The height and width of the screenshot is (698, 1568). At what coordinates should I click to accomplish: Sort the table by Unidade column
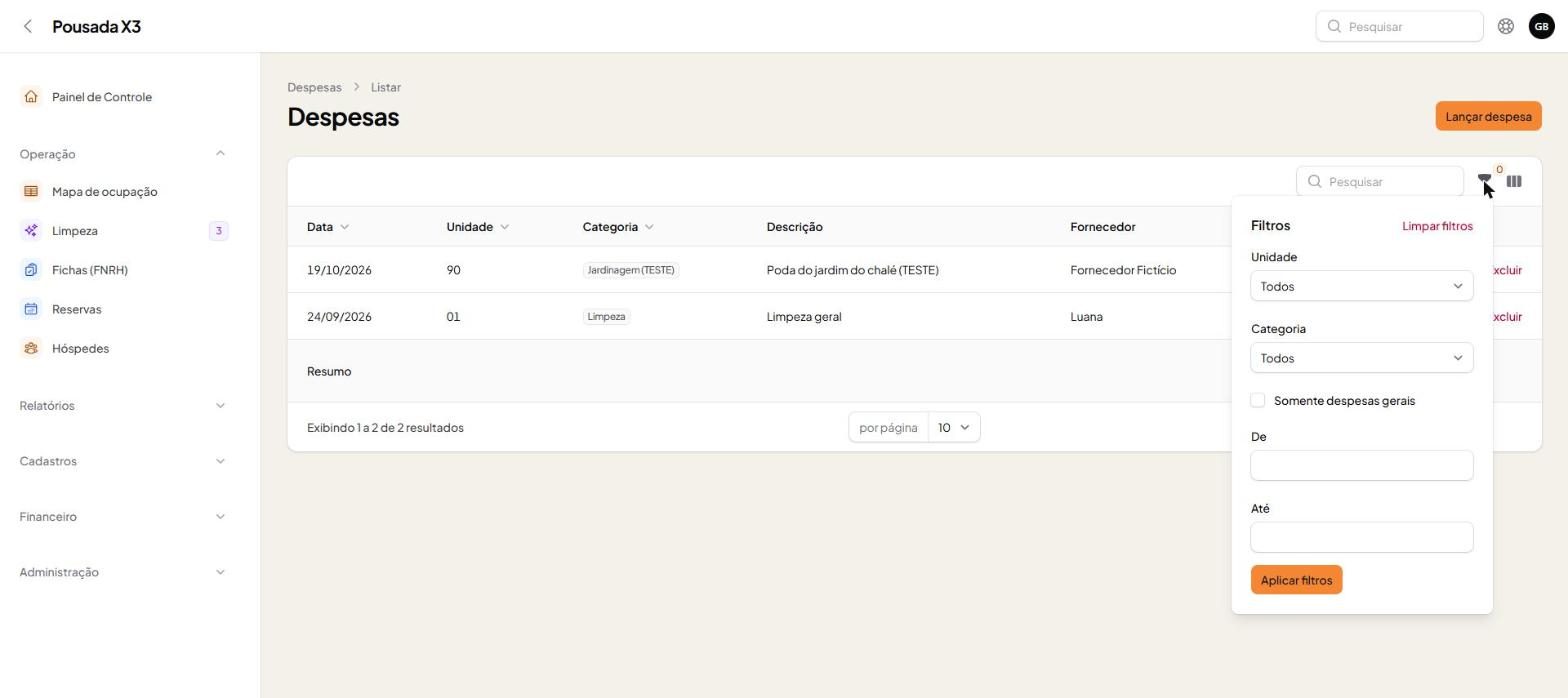tap(477, 227)
